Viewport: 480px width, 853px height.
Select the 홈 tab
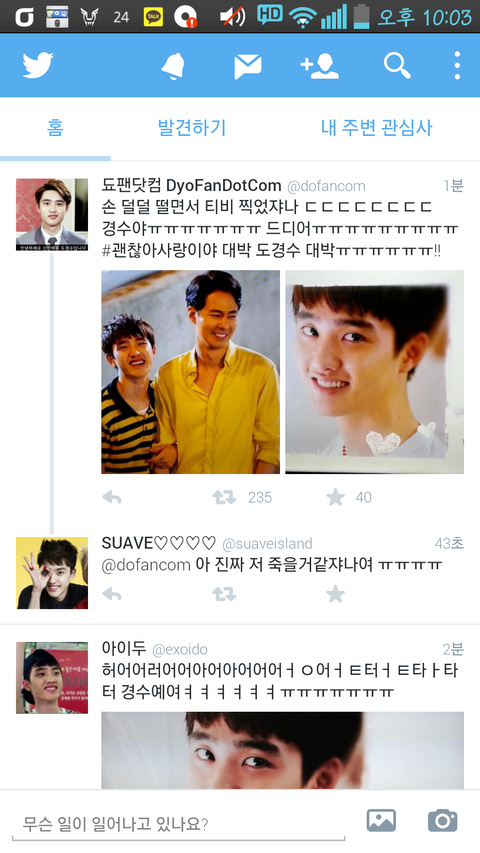(x=55, y=127)
